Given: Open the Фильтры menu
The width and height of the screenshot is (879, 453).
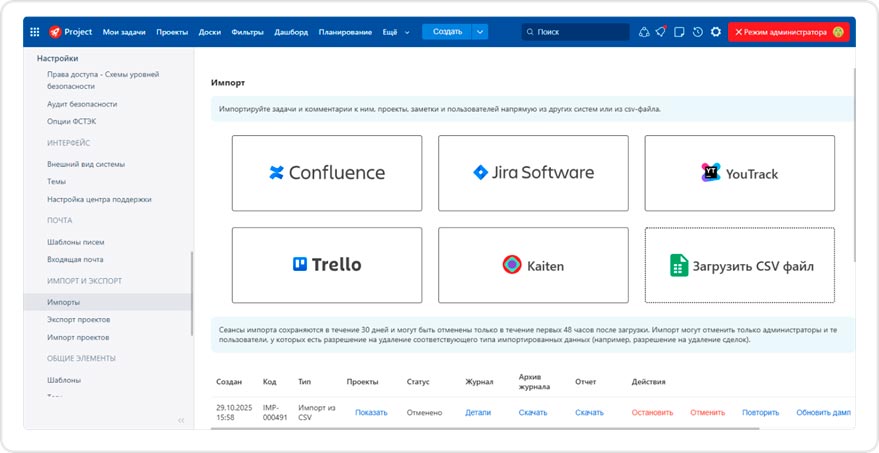Looking at the screenshot, I should (247, 32).
